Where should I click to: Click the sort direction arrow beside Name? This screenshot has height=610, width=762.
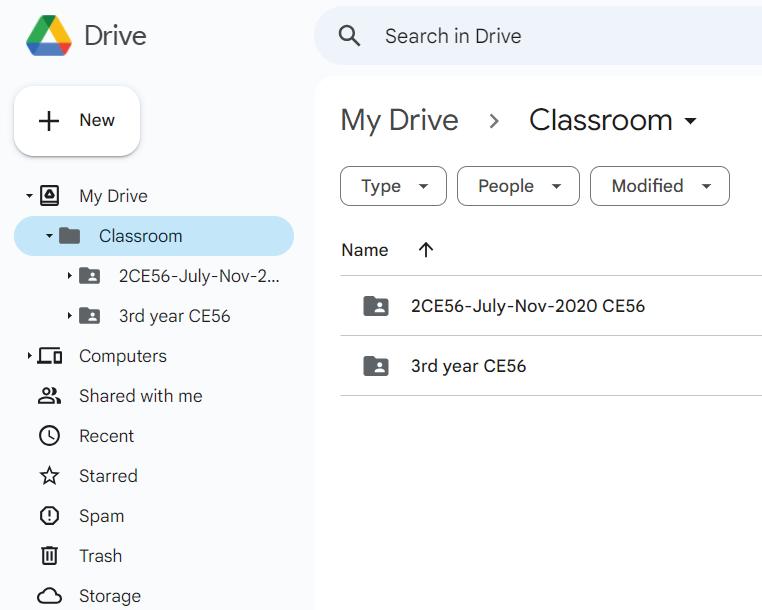[426, 250]
